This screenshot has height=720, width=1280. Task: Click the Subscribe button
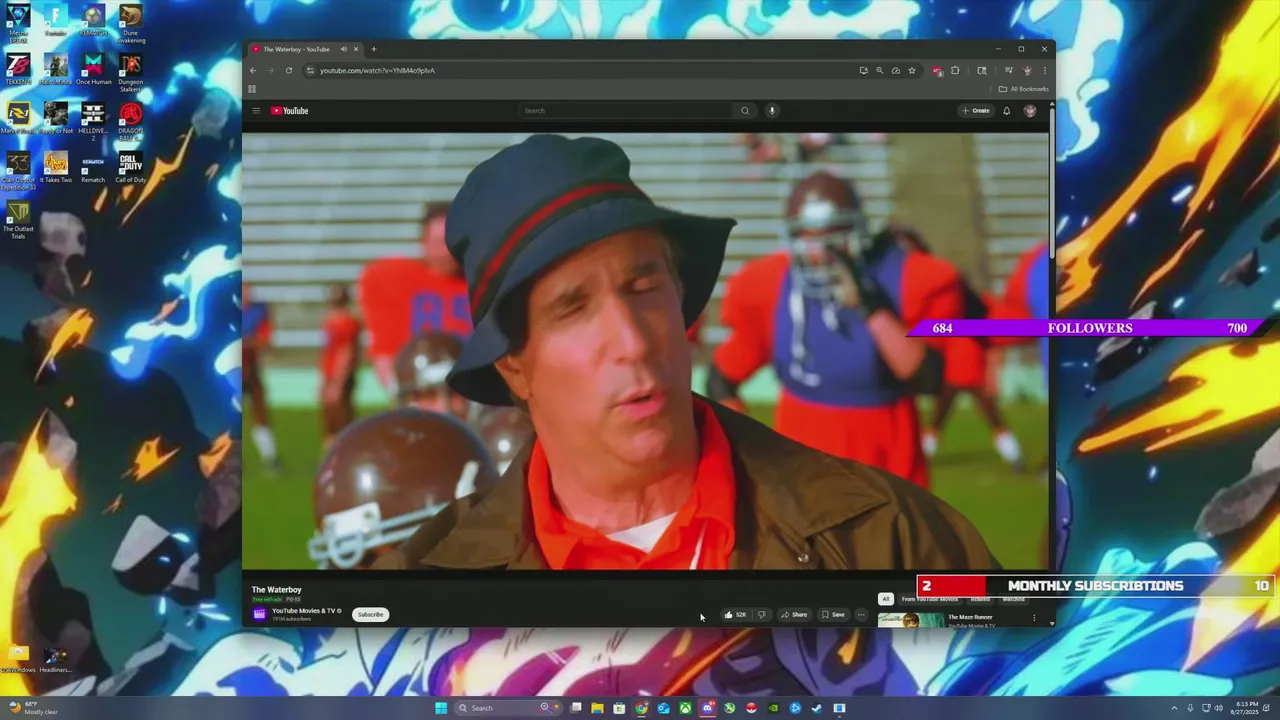[370, 614]
